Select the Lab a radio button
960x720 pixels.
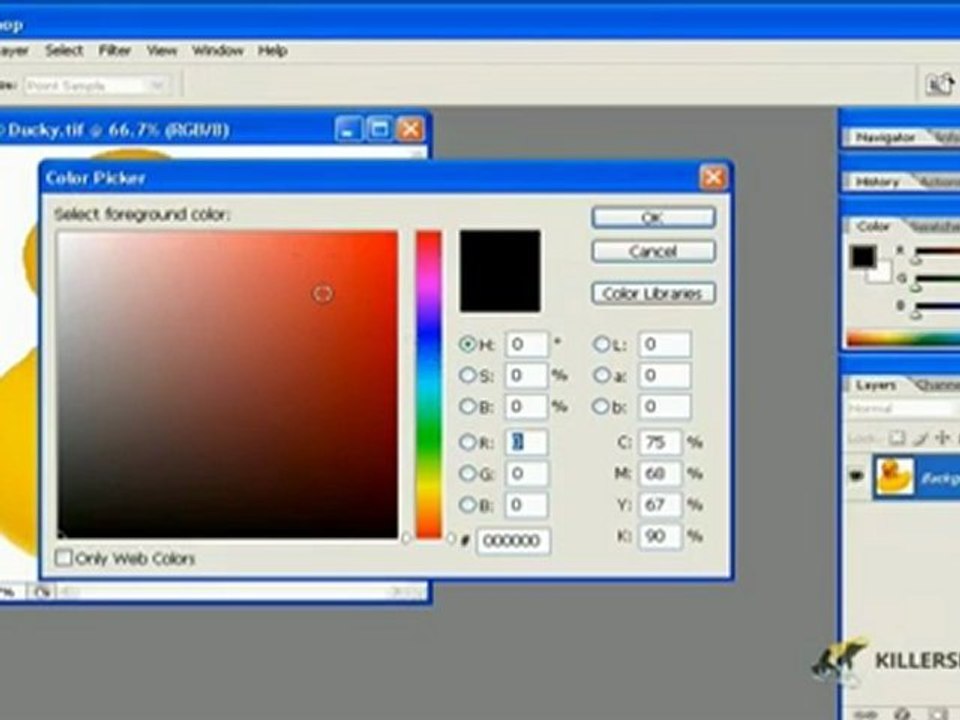[x=601, y=375]
